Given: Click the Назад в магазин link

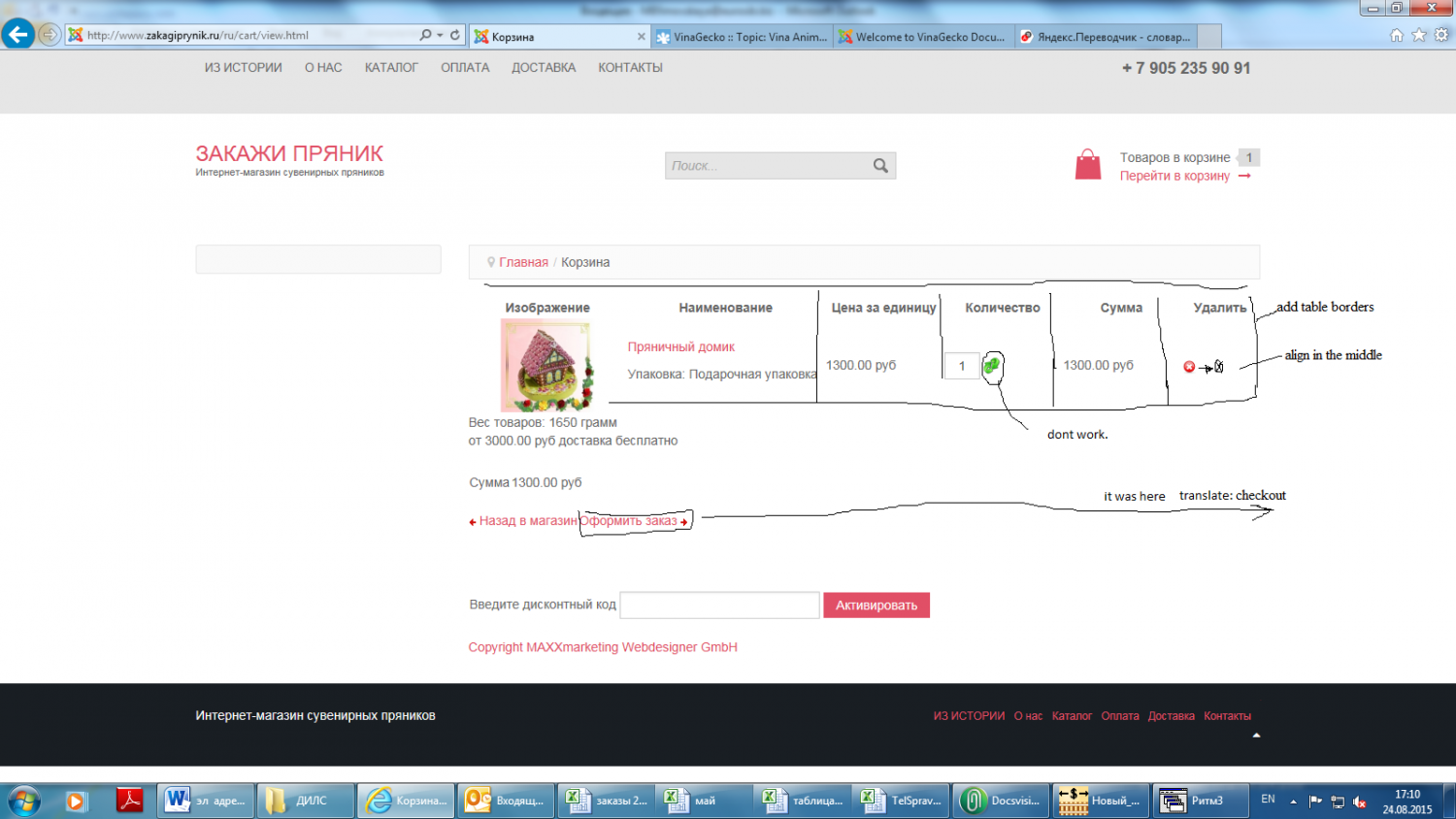Looking at the screenshot, I should (x=524, y=521).
